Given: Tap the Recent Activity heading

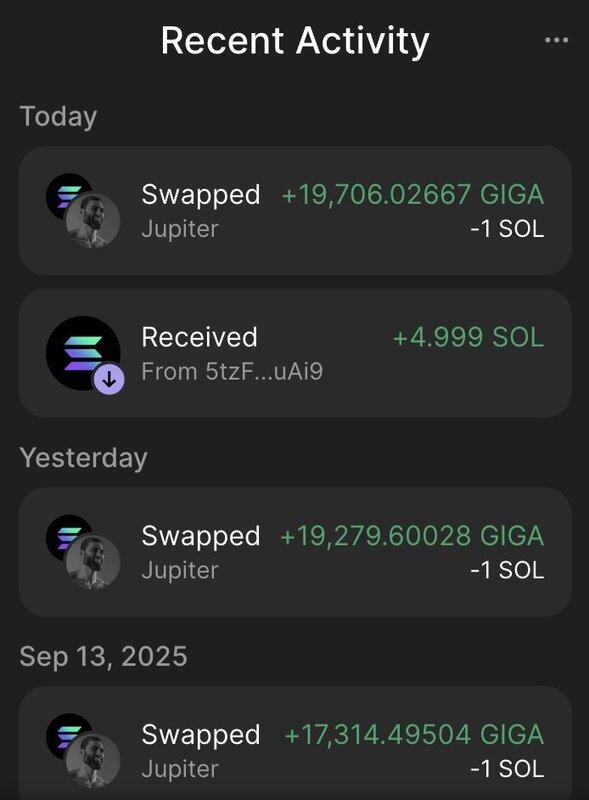Looking at the screenshot, I should [295, 41].
